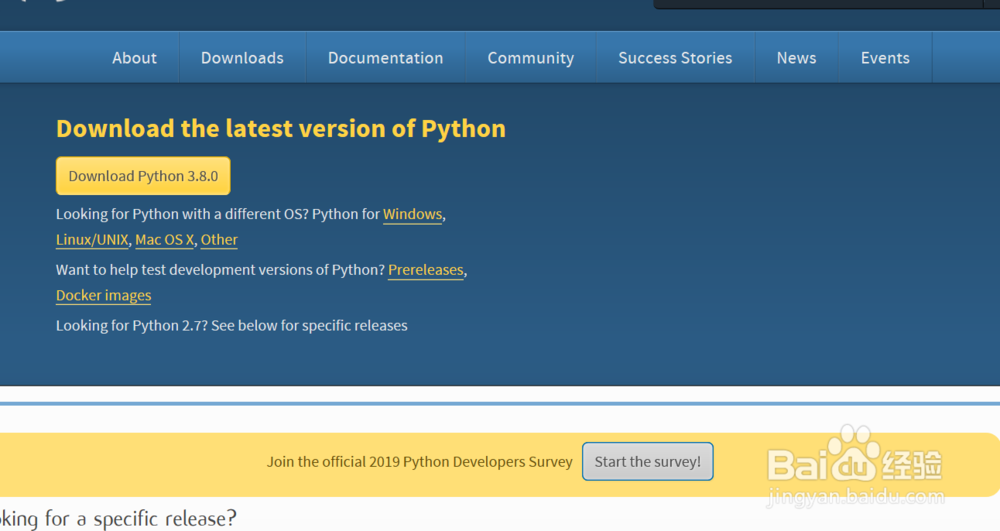Open the Community menu

tap(531, 58)
